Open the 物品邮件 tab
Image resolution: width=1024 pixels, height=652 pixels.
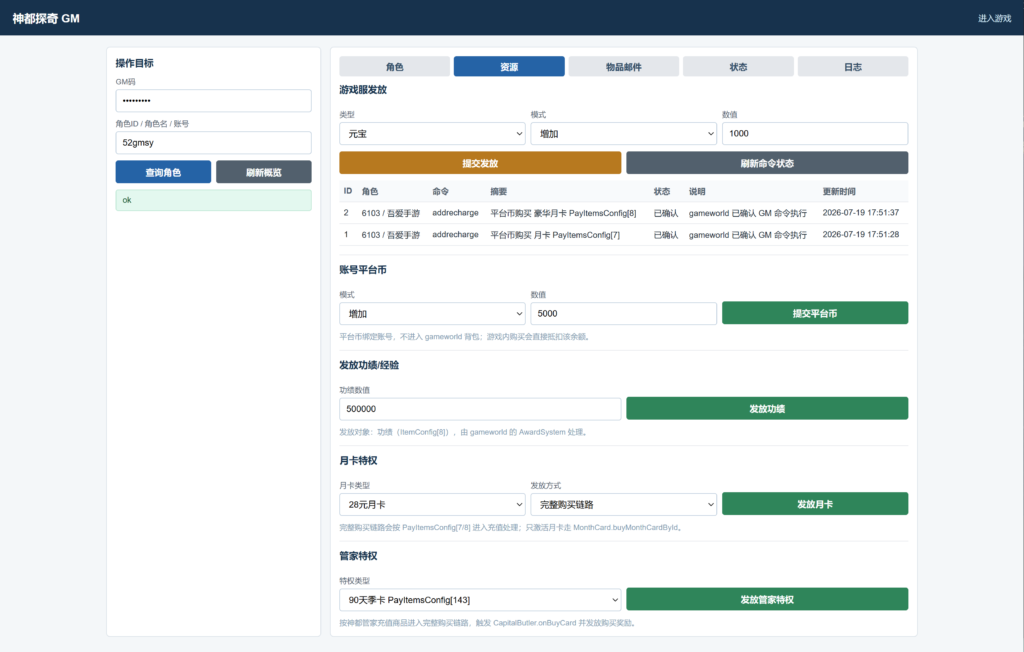[624, 67]
